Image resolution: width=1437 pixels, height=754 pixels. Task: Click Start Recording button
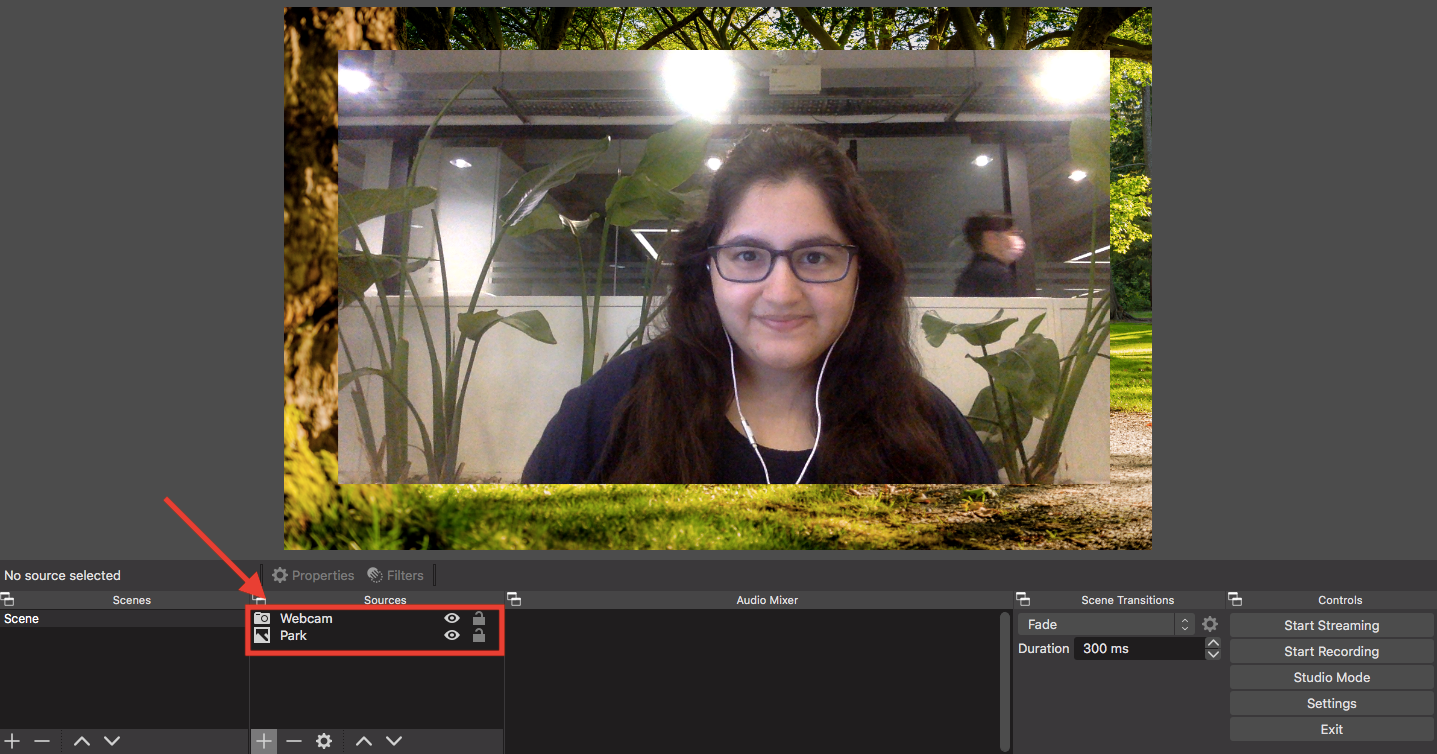pos(1331,651)
